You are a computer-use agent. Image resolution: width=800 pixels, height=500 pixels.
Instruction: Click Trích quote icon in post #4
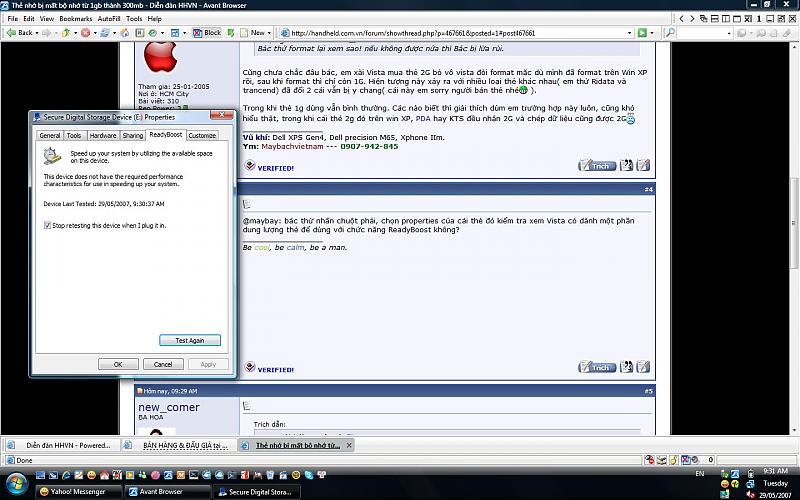coord(600,367)
